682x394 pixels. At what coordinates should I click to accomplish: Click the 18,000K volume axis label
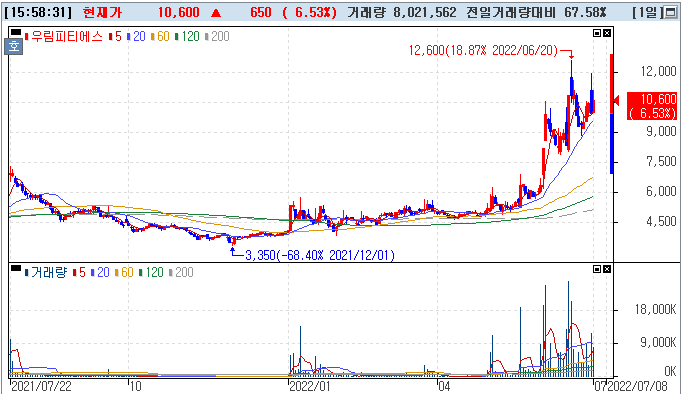click(x=655, y=310)
